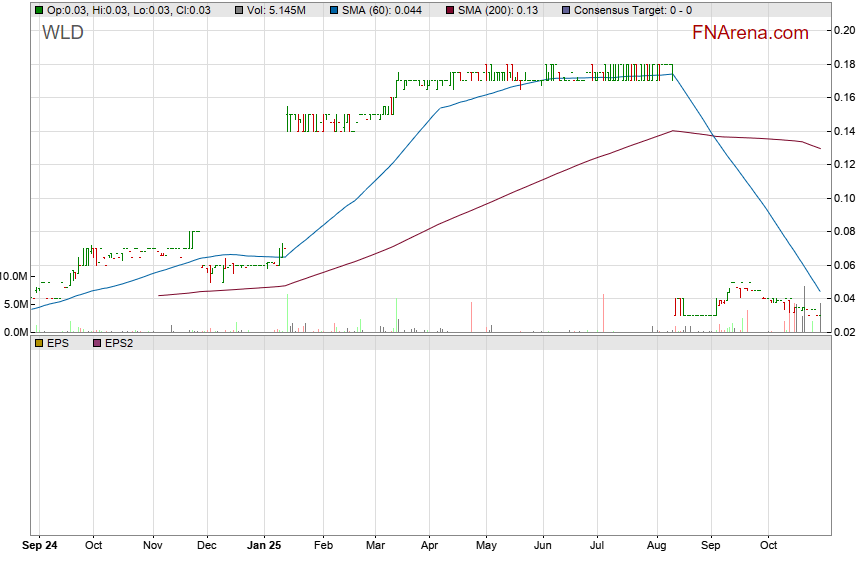Click the green price legend swatch

pyautogui.click(x=38, y=10)
